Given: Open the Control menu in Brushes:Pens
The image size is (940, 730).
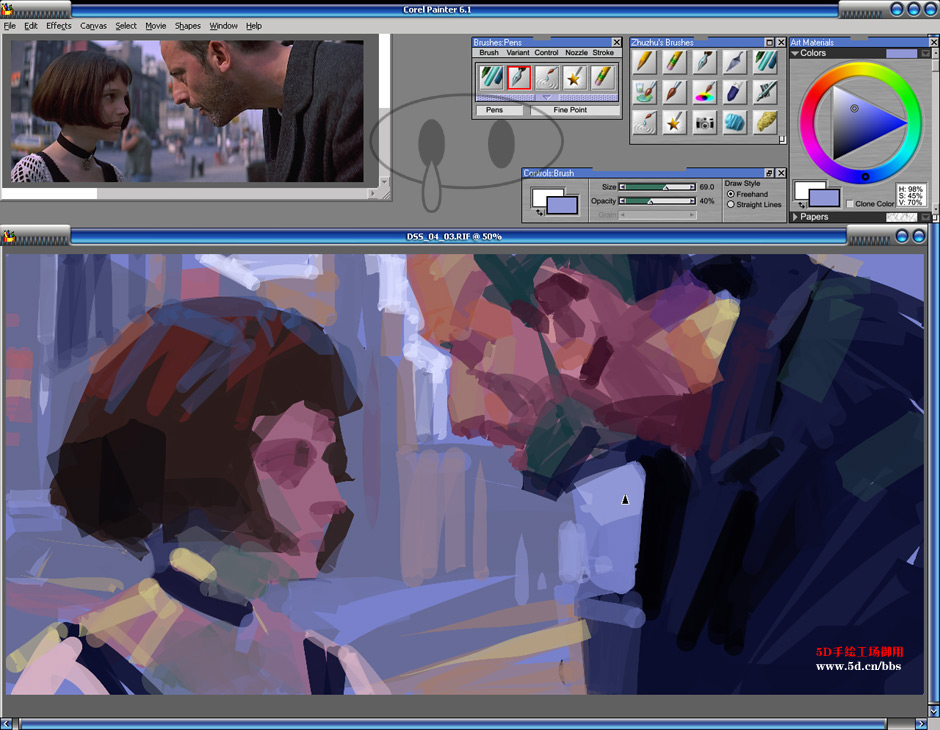Looking at the screenshot, I should click(546, 53).
